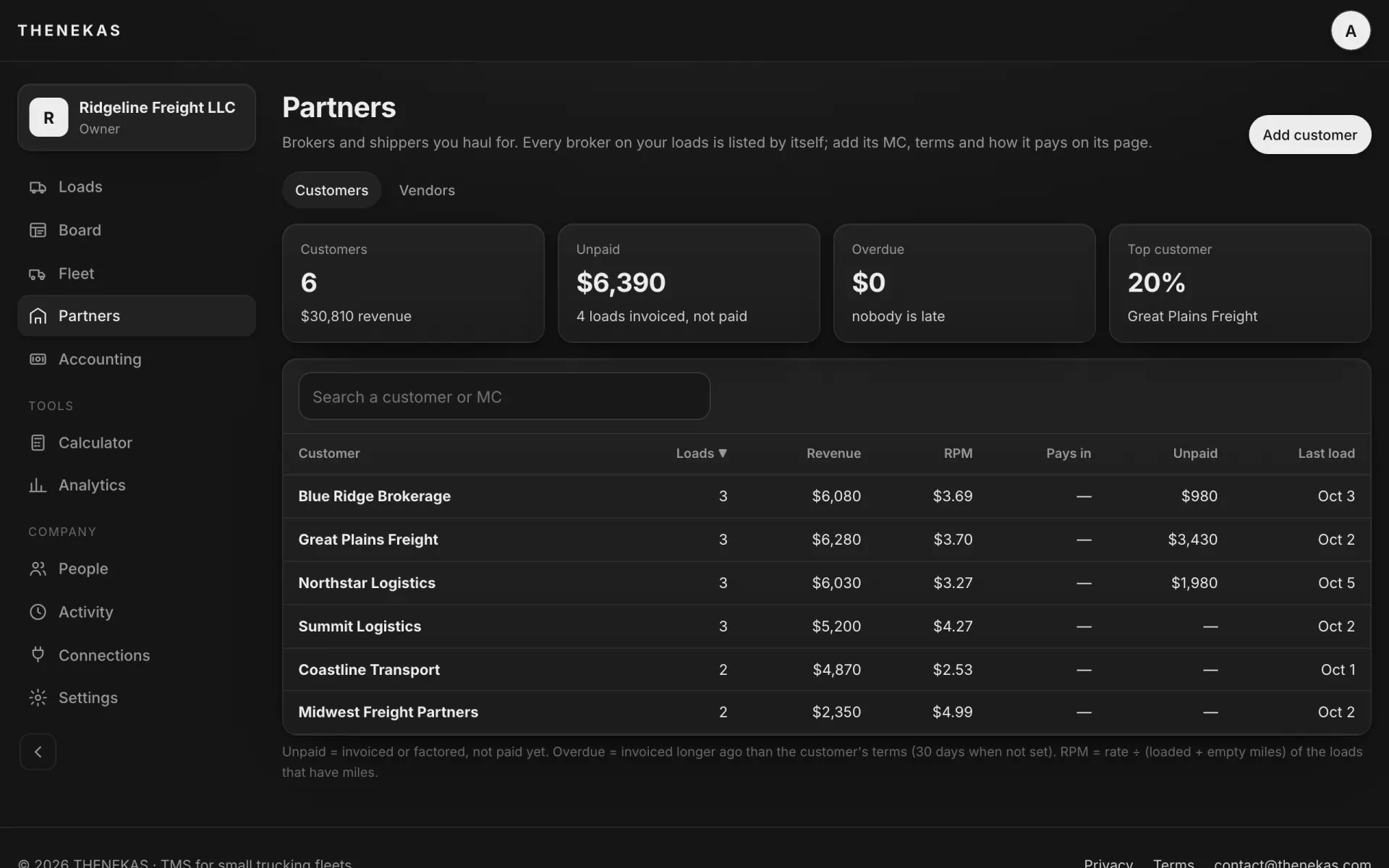This screenshot has height=868, width=1389.
Task: Open the Blue Ridge Brokerage customer row
Action: tap(826, 496)
